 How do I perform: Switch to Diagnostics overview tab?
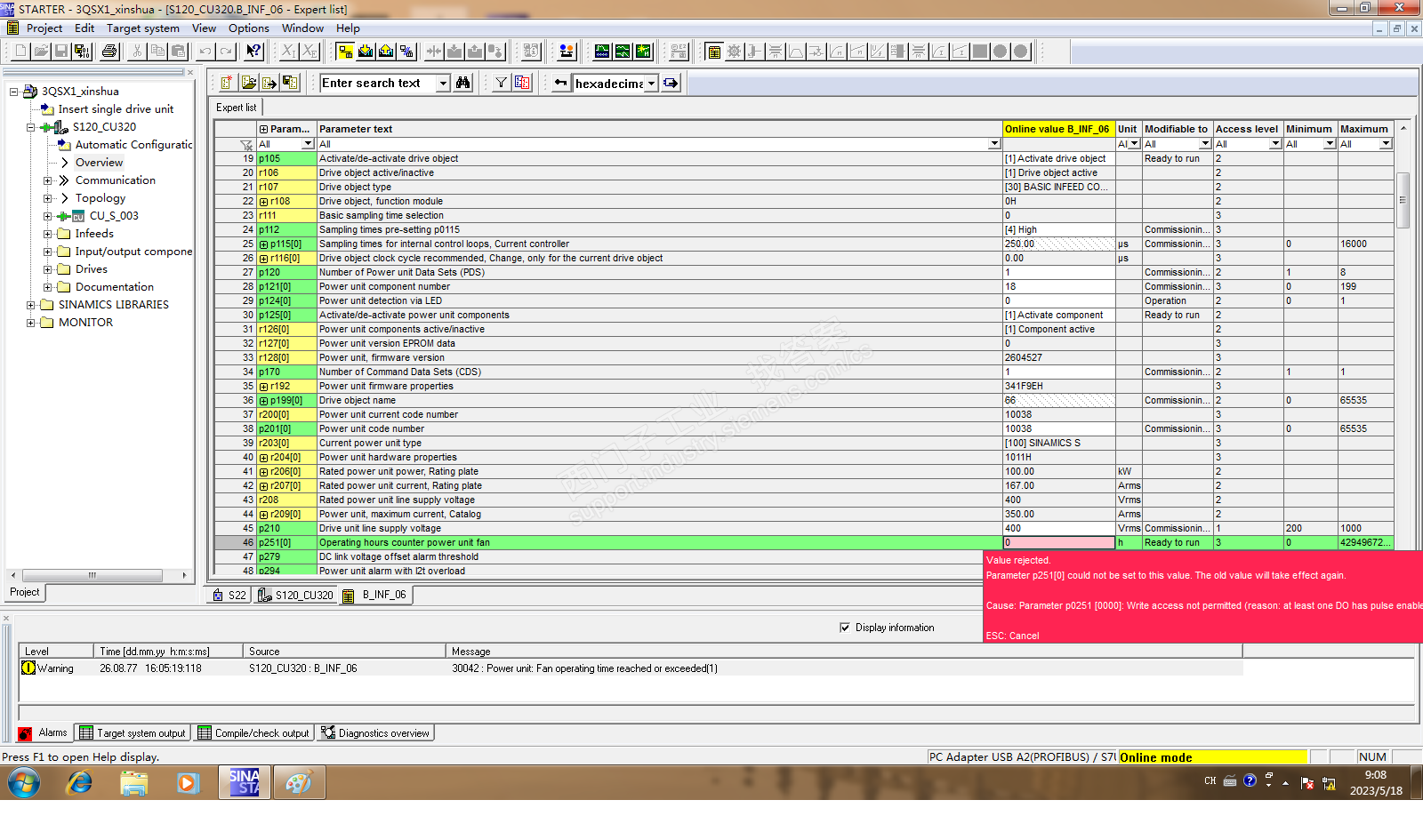pyautogui.click(x=375, y=733)
